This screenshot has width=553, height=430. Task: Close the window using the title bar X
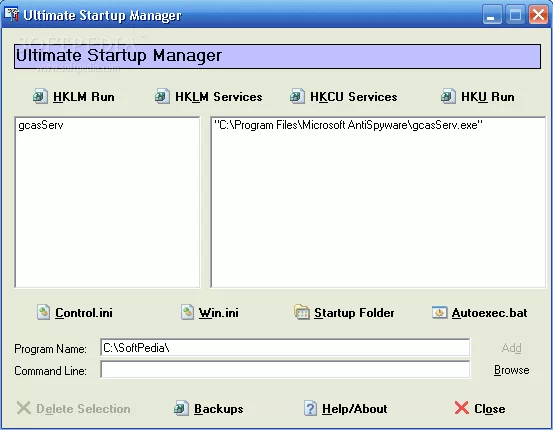click(x=538, y=15)
